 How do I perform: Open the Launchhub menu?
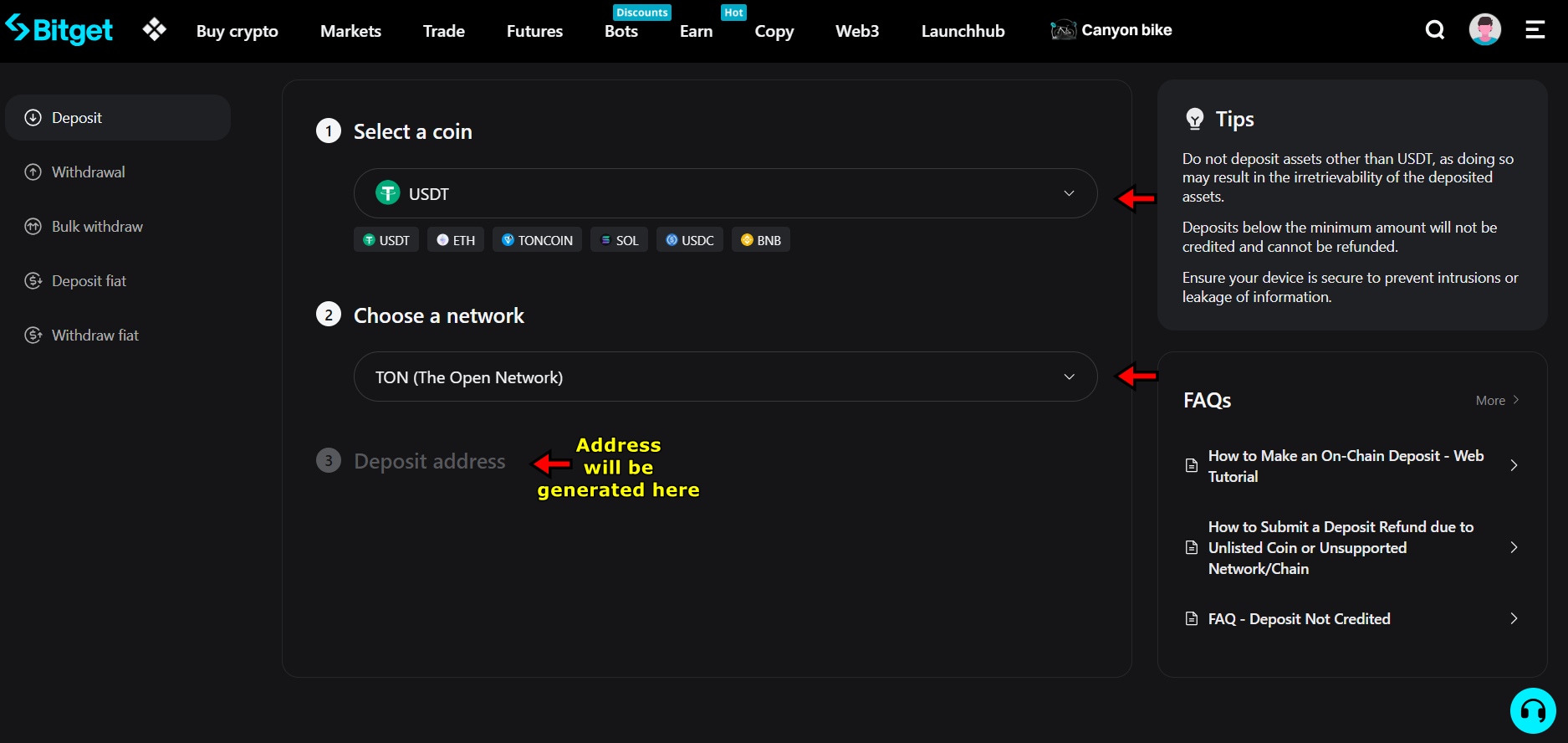(x=963, y=31)
